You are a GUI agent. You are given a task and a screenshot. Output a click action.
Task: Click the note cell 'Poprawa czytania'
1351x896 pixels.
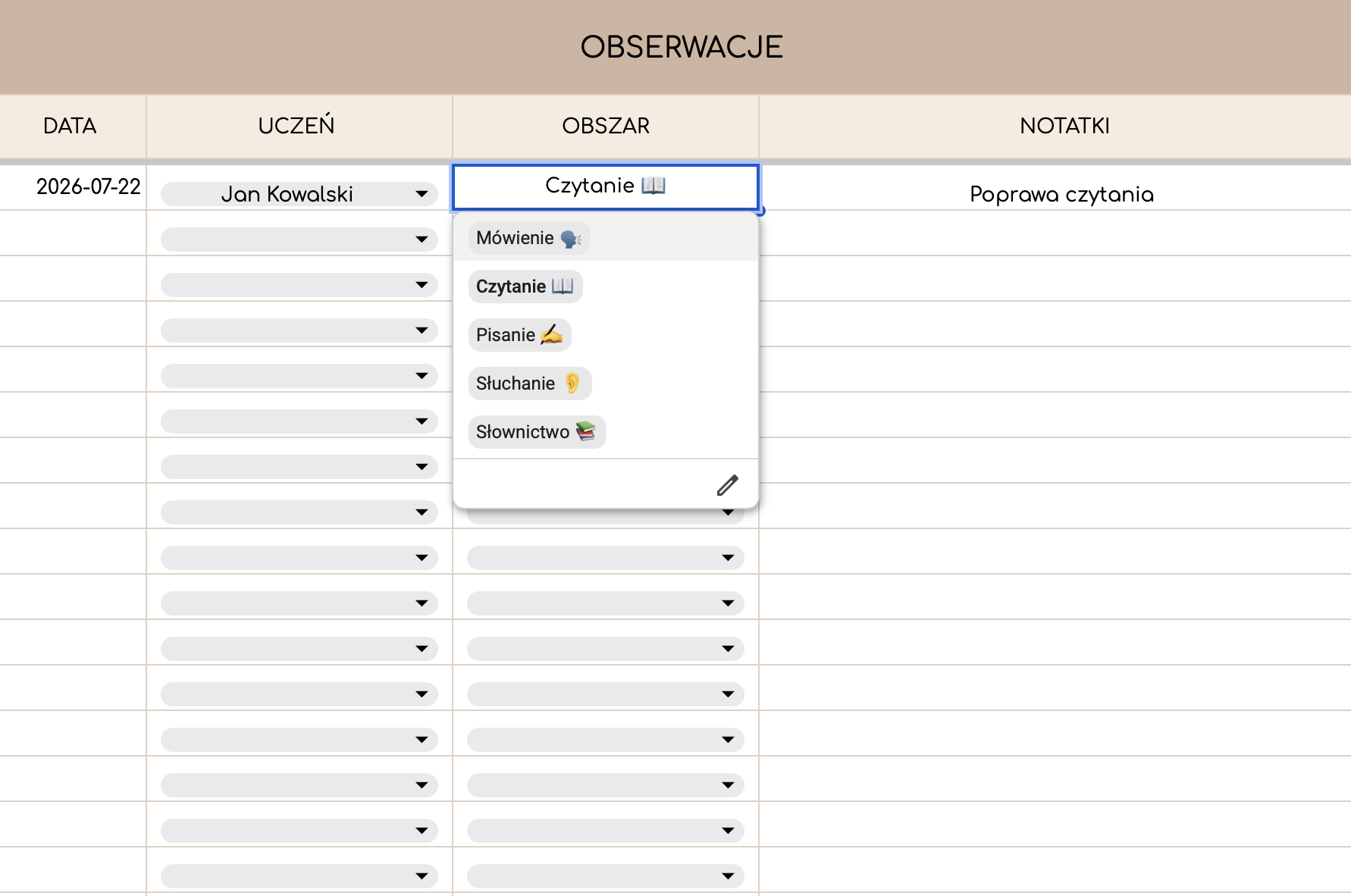click(1055, 187)
